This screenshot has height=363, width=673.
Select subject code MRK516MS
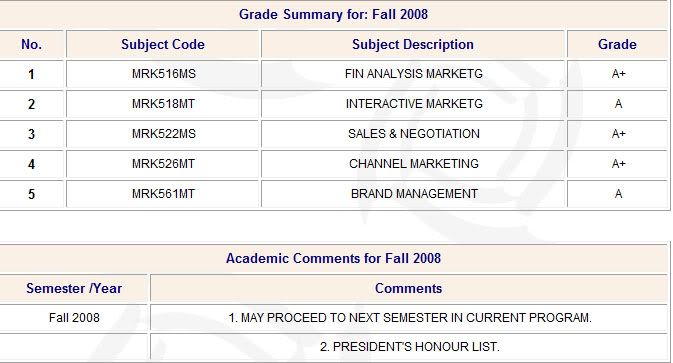pos(164,74)
